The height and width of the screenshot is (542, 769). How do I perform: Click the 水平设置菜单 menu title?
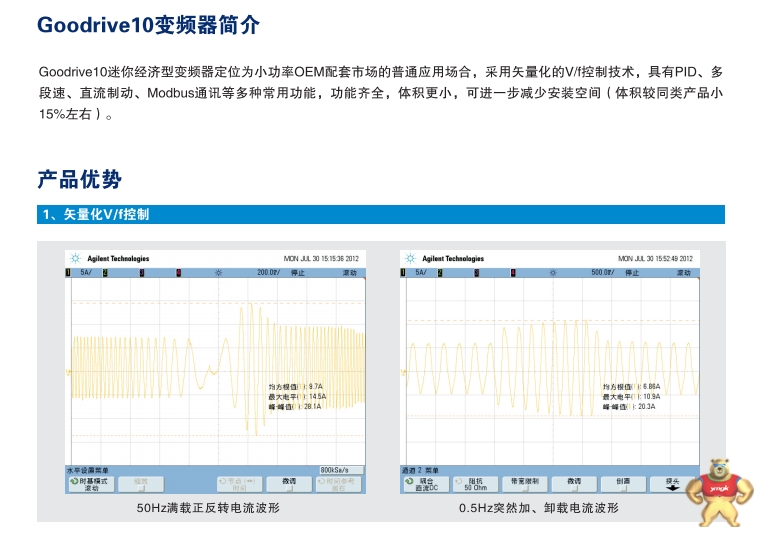point(88,469)
